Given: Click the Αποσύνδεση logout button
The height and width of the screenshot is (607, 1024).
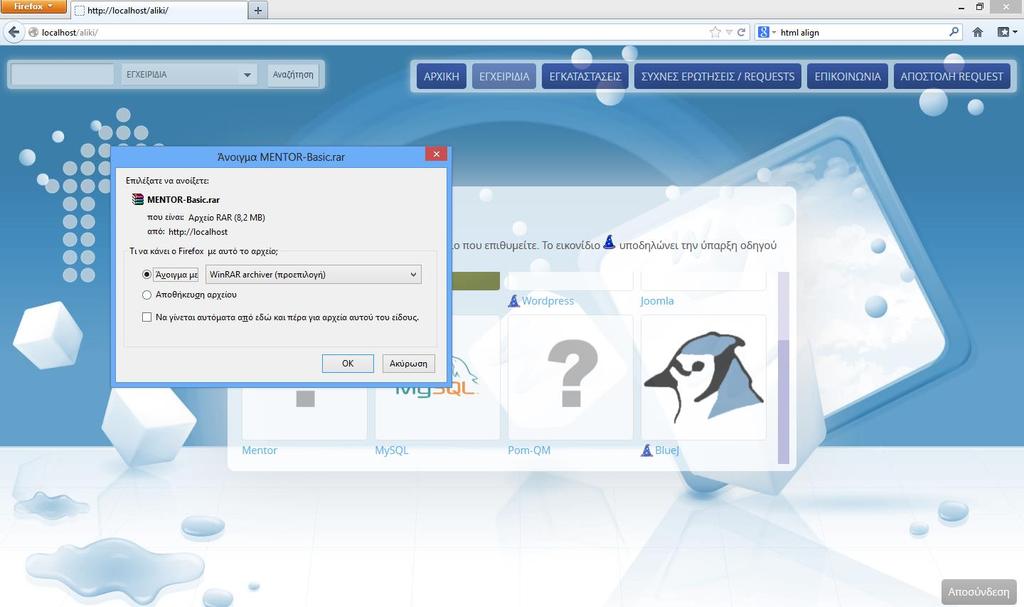Looking at the screenshot, I should tap(979, 592).
